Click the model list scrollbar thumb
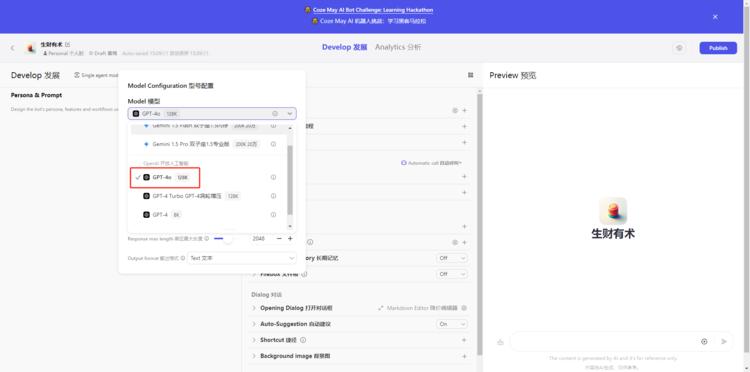Viewport: 750px width, 372px height. pos(290,179)
